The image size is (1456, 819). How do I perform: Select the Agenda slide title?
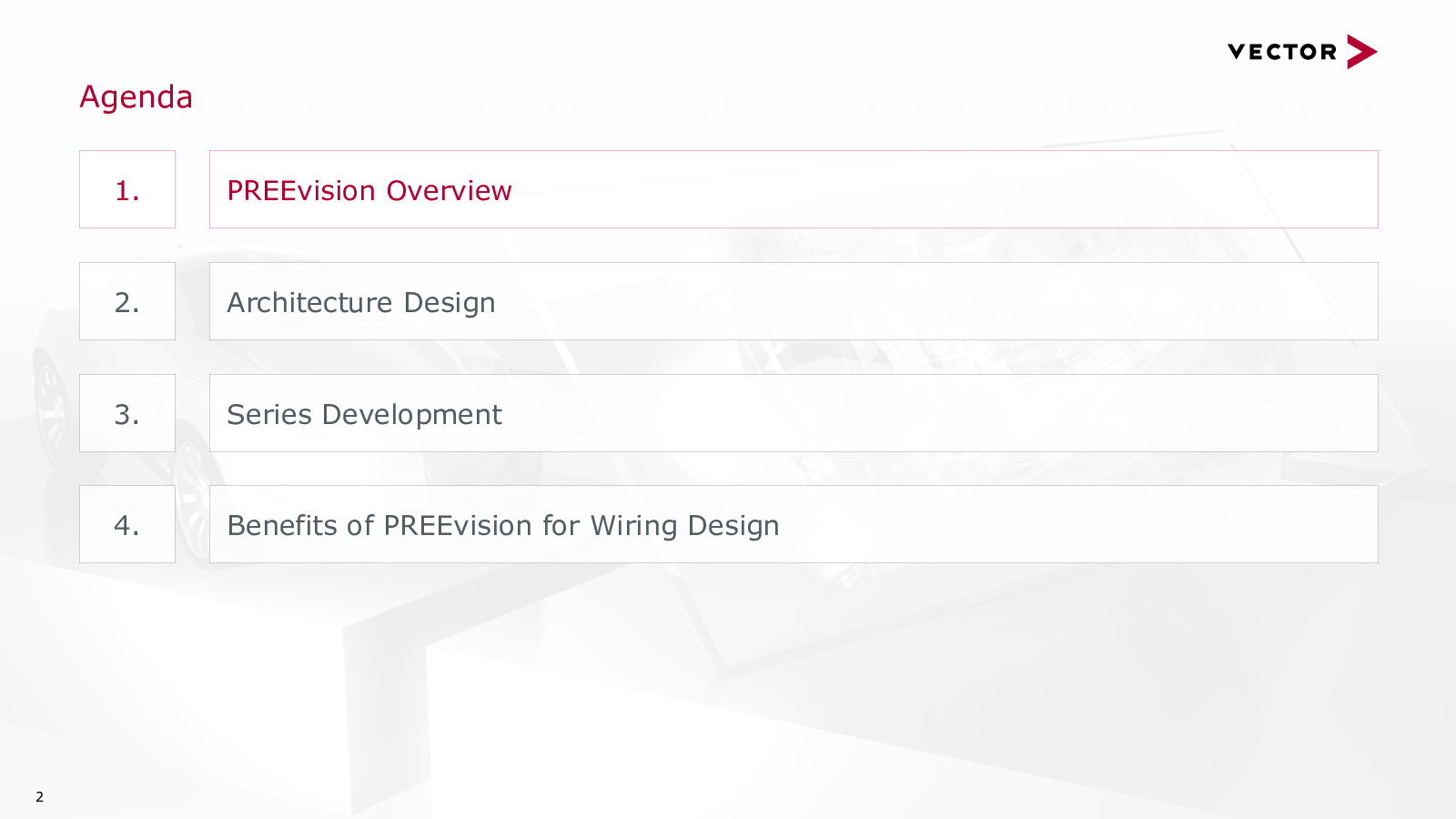click(x=136, y=96)
